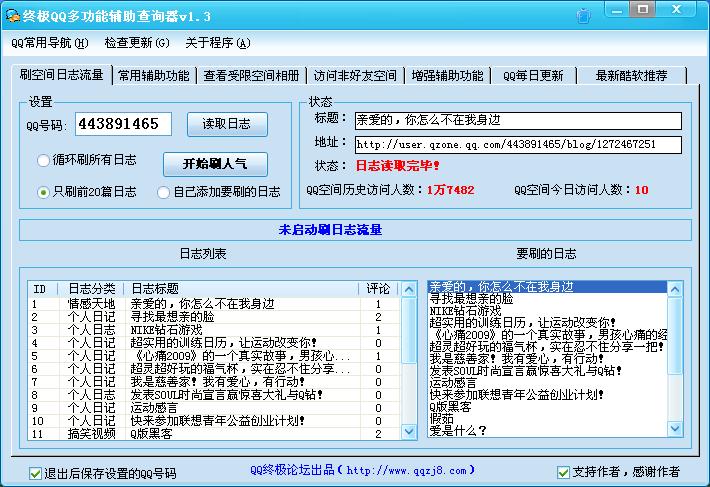Select row 11 搞笑视频 Q版黑客
The width and height of the screenshot is (710, 487).
(x=214, y=434)
